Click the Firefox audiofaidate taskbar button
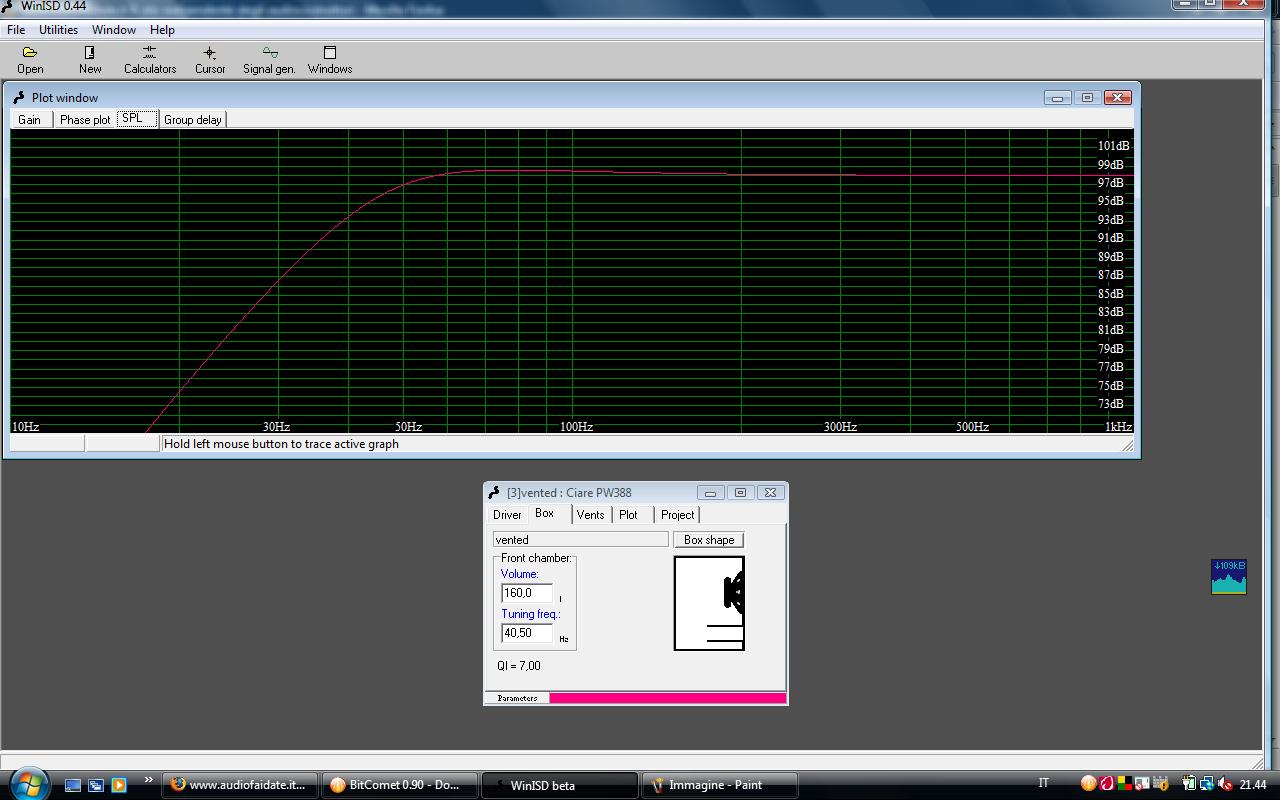The image size is (1280, 800). point(241,785)
